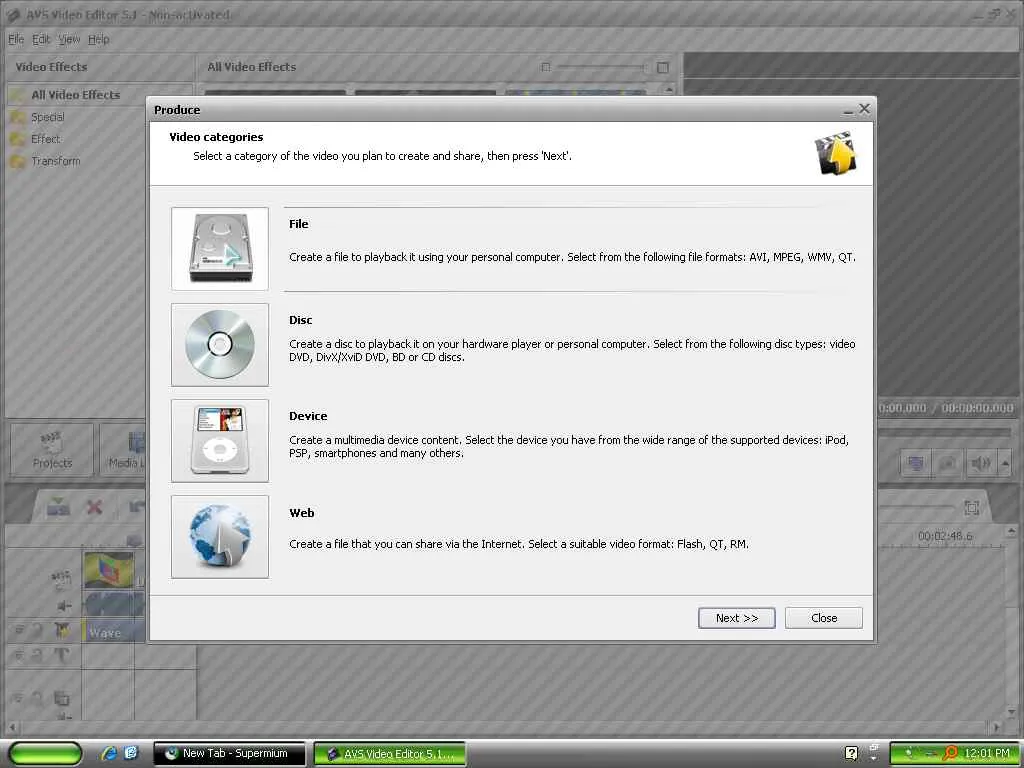1024x768 pixels.
Task: Select the audio waveform clip under the video clip
Action: [x=114, y=604]
